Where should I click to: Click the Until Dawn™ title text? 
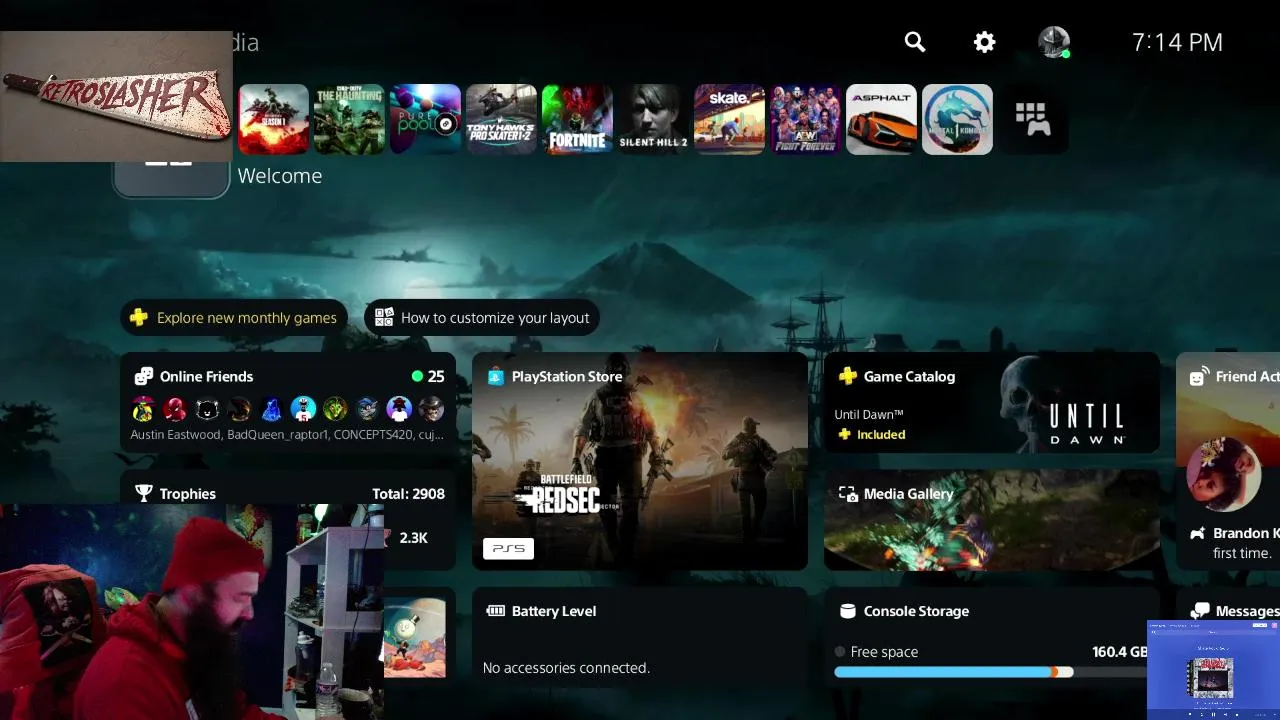[x=869, y=414]
